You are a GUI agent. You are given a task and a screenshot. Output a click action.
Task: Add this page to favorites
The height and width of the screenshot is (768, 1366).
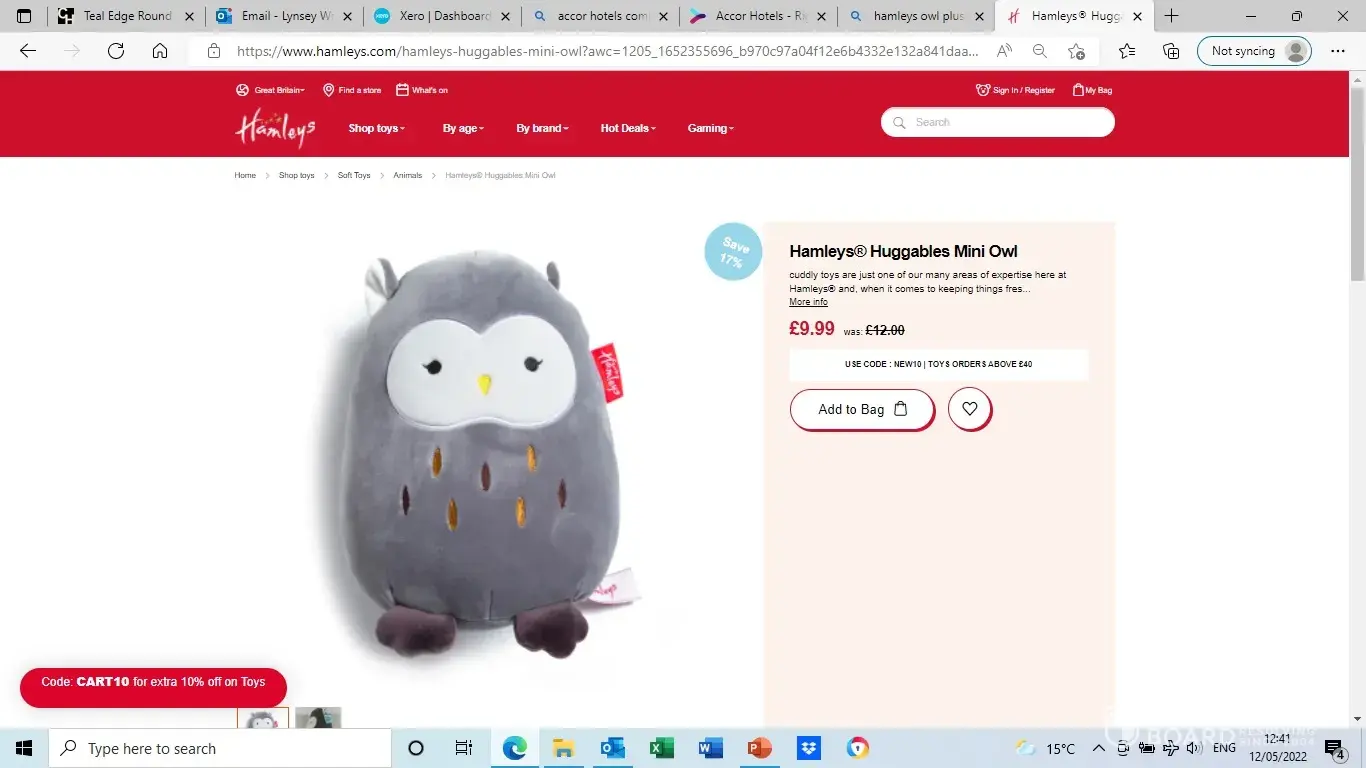(1076, 51)
